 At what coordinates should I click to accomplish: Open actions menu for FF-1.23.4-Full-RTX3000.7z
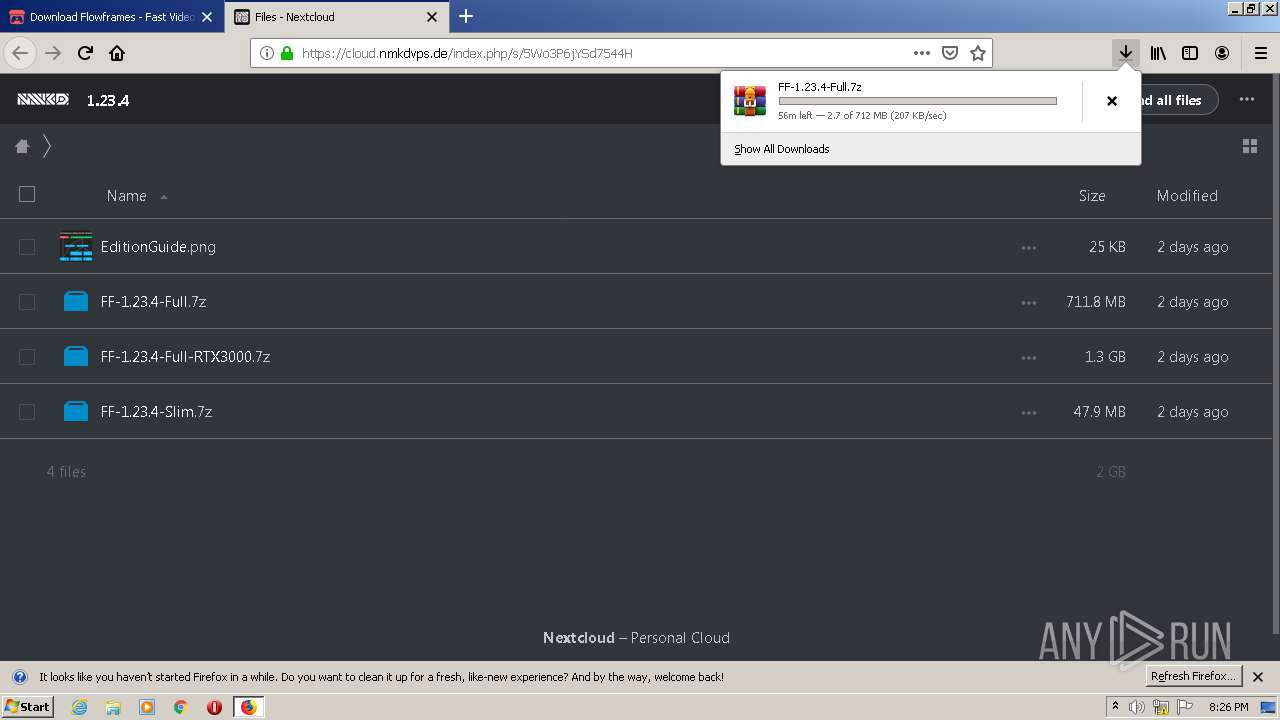(x=1029, y=357)
